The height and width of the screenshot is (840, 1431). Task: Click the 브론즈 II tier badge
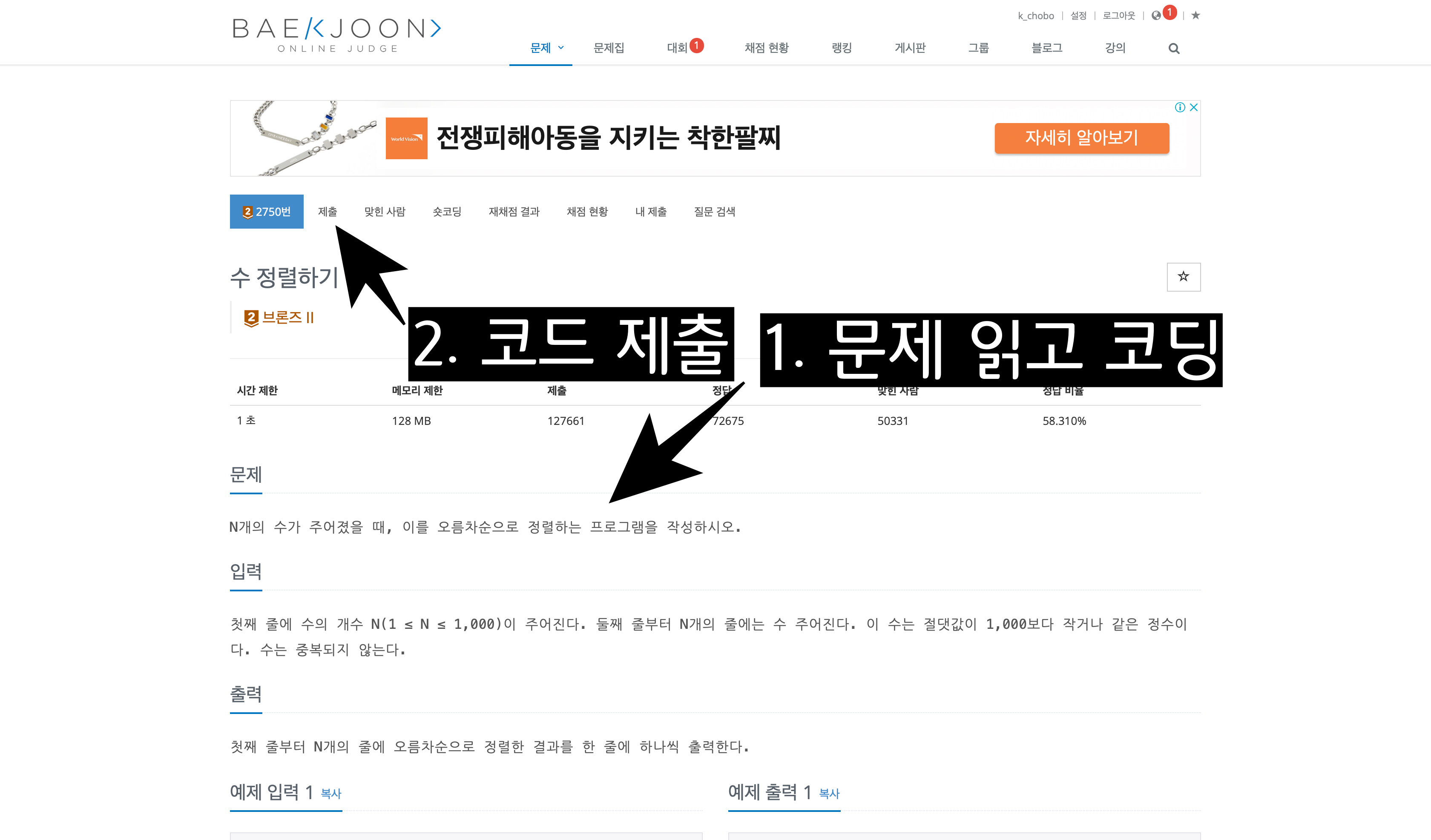pos(279,318)
